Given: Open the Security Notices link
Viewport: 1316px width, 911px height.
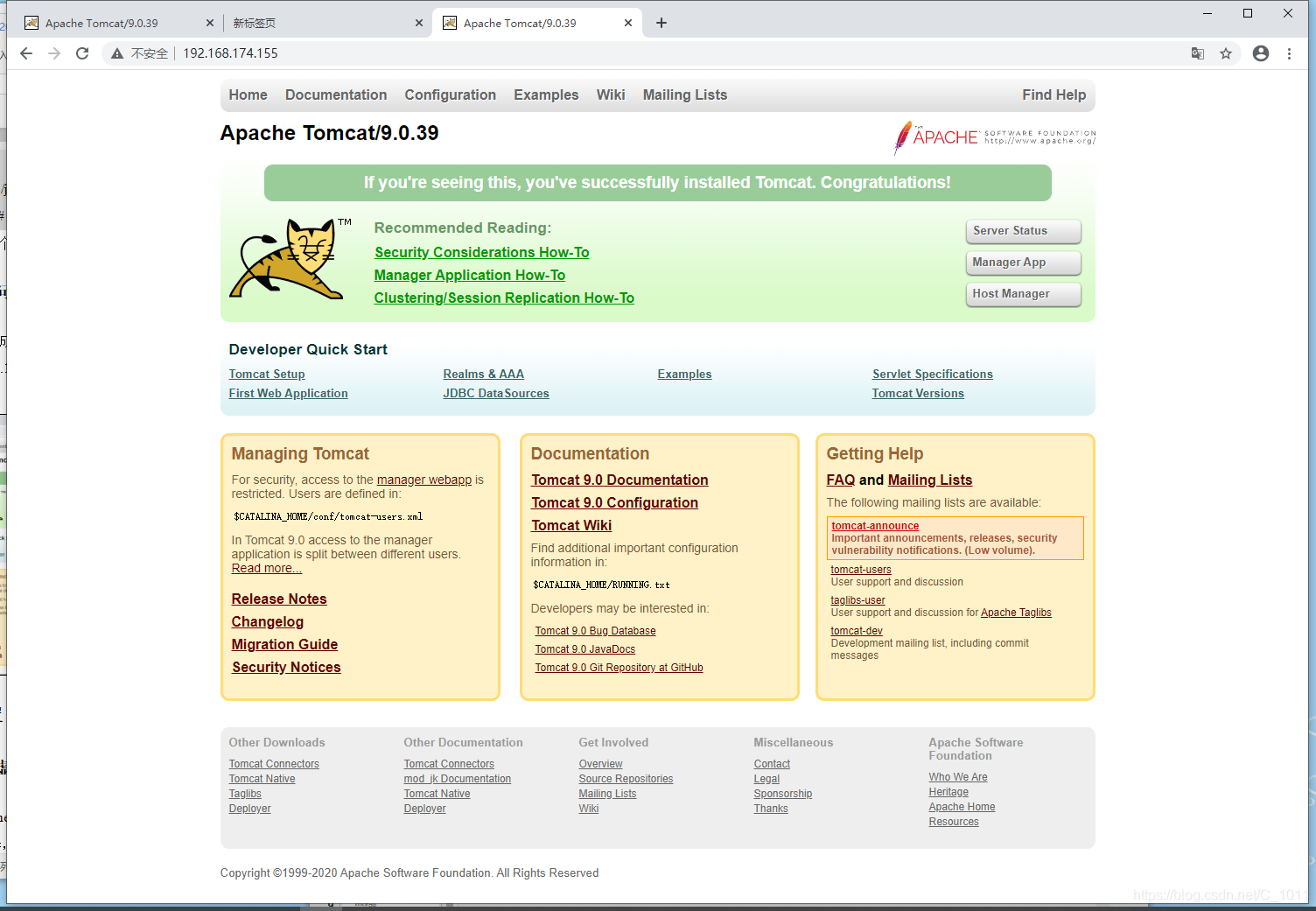Looking at the screenshot, I should click(x=286, y=667).
